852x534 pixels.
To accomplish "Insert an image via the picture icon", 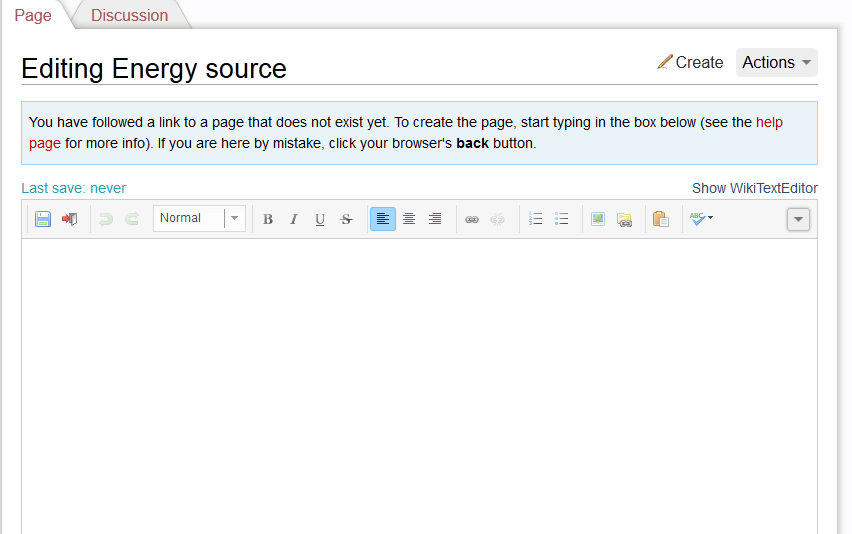I will click(x=598, y=219).
